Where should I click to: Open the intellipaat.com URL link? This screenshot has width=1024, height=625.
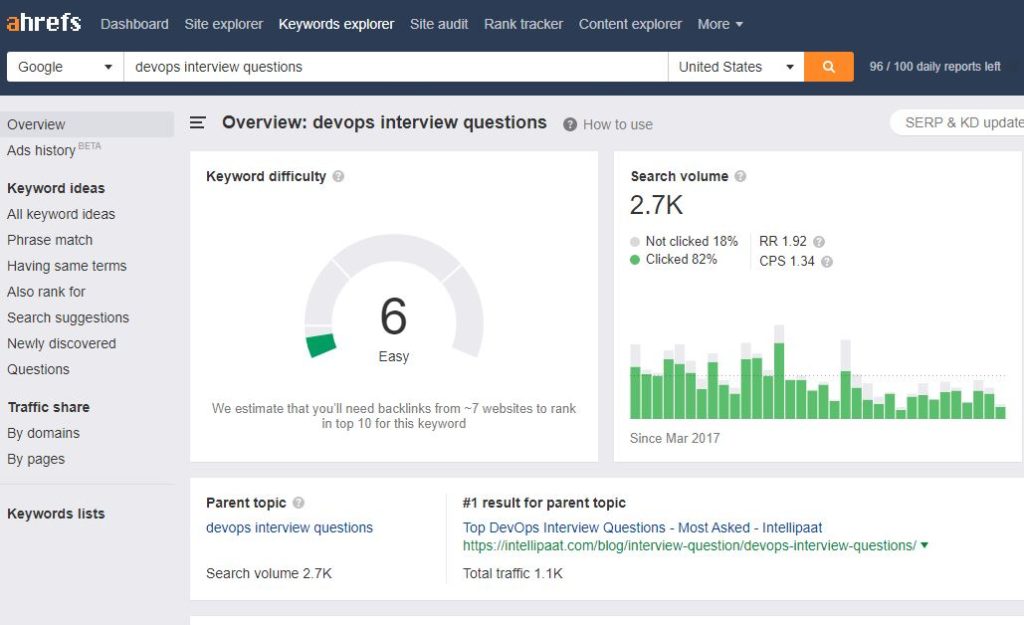690,545
